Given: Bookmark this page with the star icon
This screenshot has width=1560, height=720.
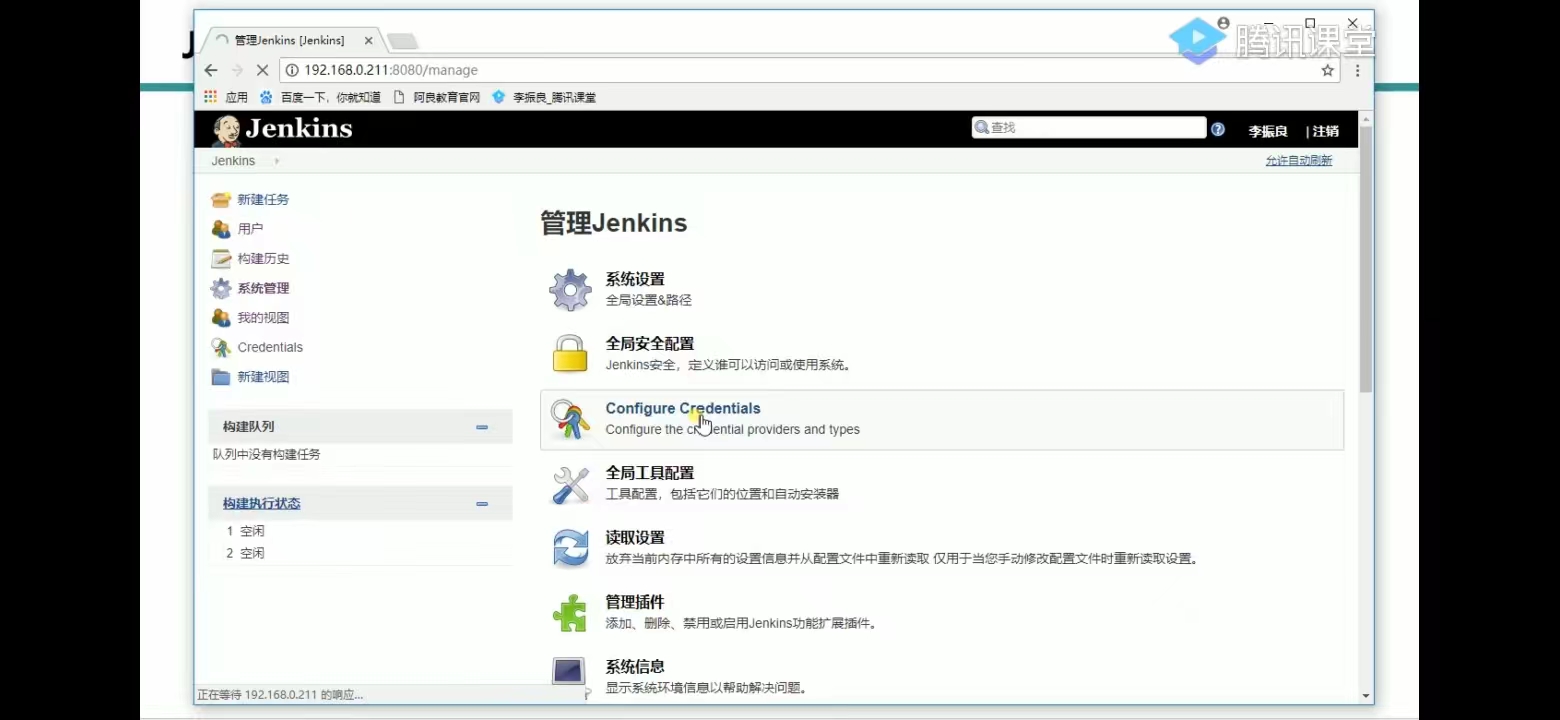Looking at the screenshot, I should pyautogui.click(x=1328, y=70).
